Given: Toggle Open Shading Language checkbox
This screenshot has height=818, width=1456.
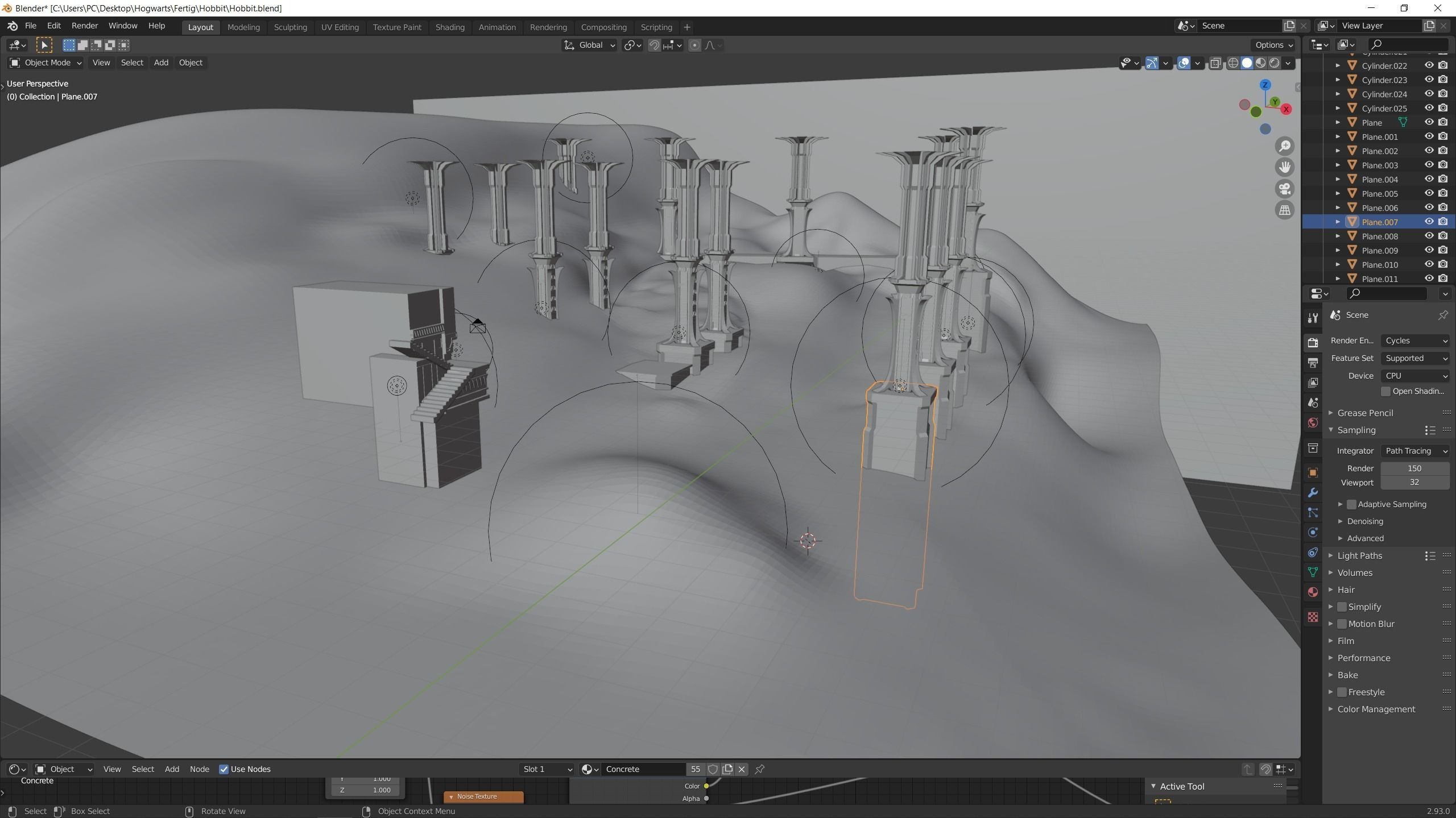Looking at the screenshot, I should (1386, 391).
